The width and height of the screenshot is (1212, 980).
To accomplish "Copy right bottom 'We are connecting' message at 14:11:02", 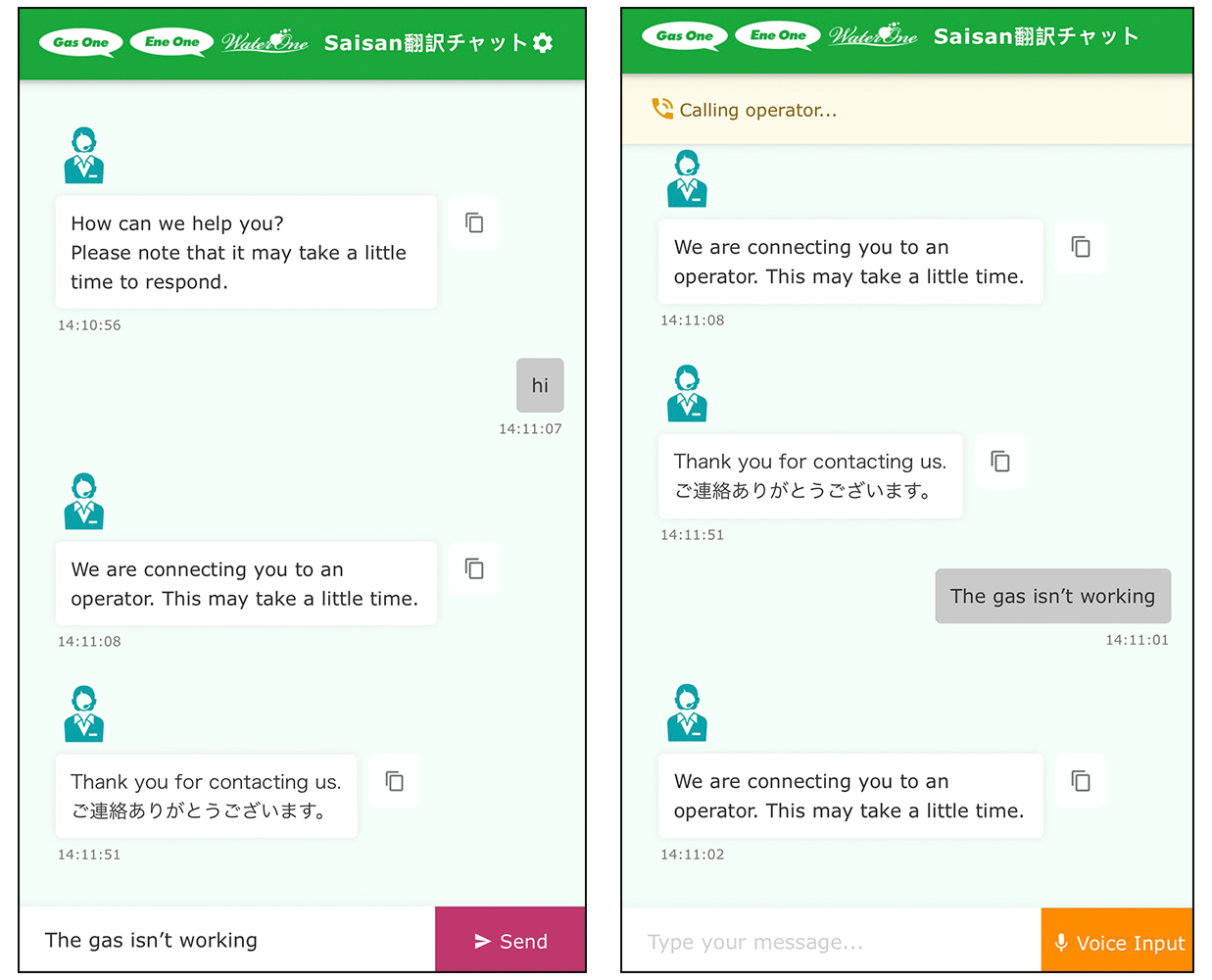I will click(x=1081, y=781).
